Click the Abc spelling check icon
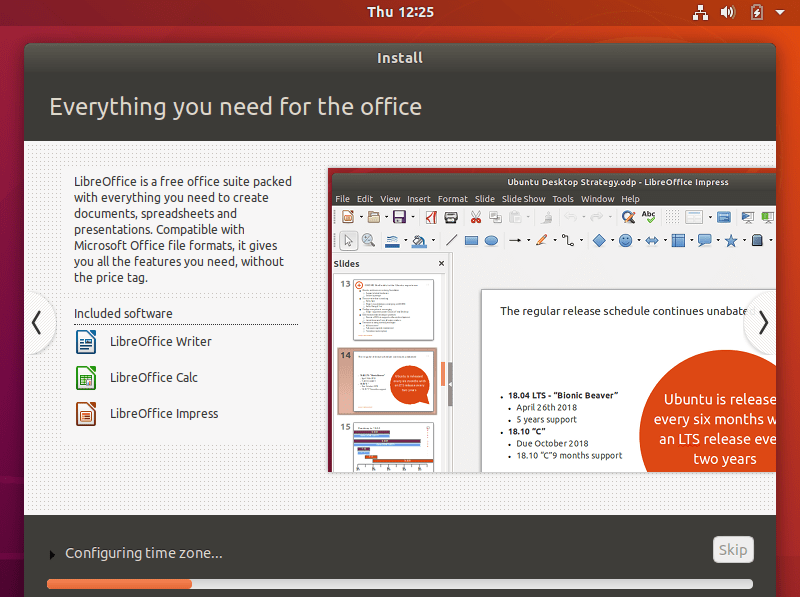The image size is (800, 597). tap(648, 217)
